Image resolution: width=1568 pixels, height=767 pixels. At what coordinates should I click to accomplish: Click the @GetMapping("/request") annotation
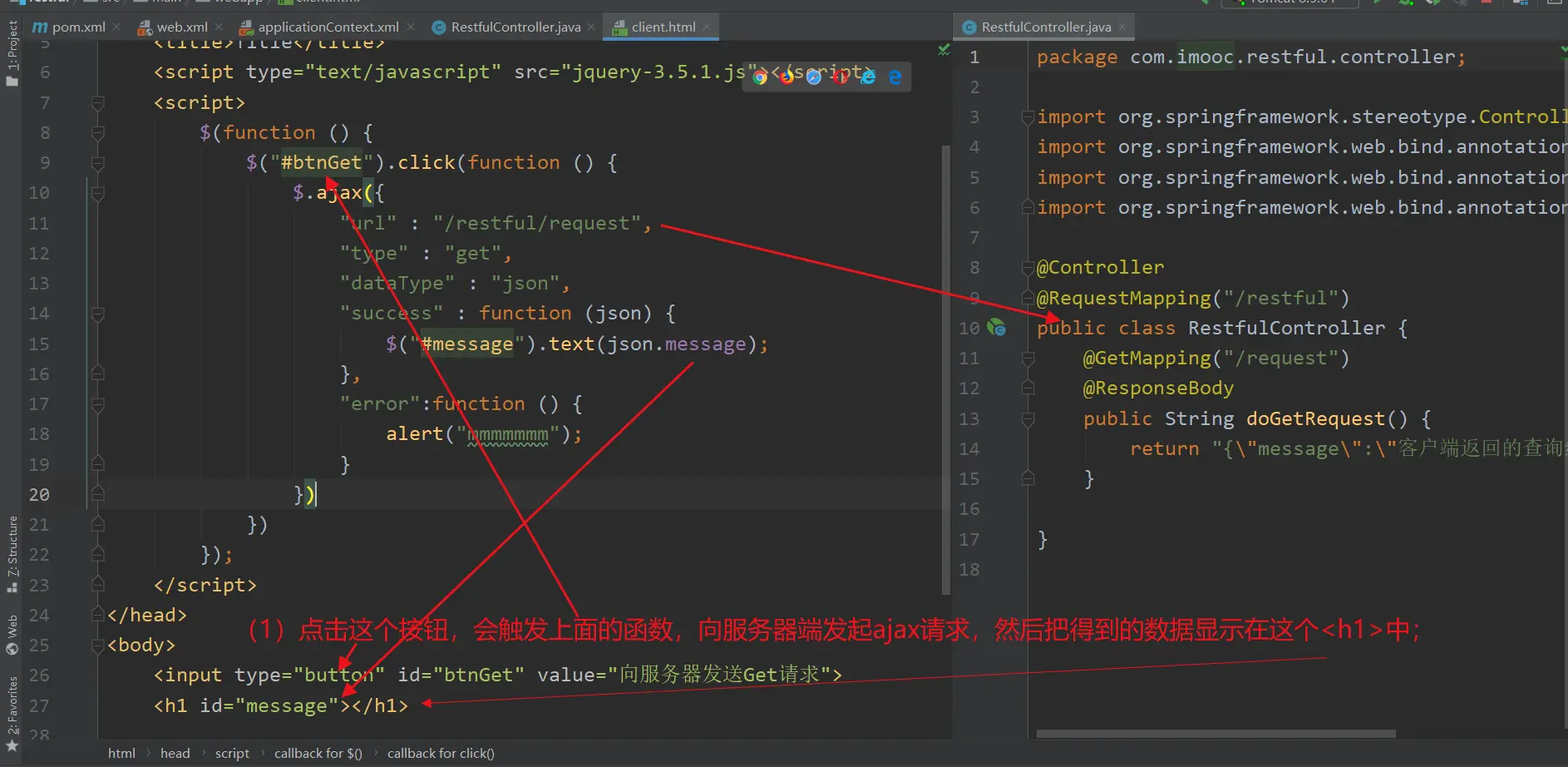(1216, 359)
